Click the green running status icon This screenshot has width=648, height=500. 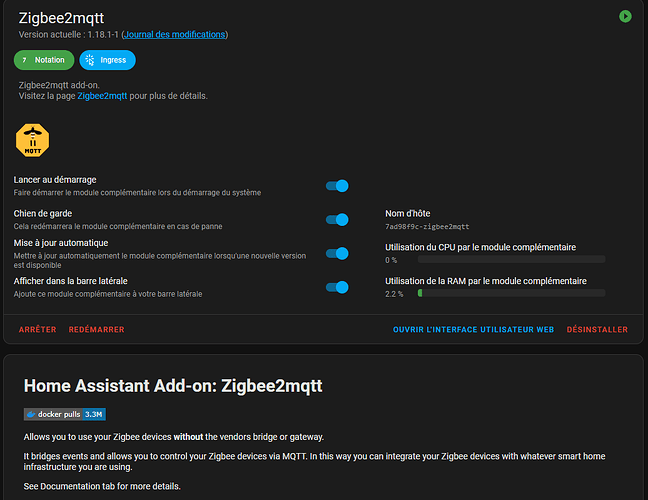(625, 17)
